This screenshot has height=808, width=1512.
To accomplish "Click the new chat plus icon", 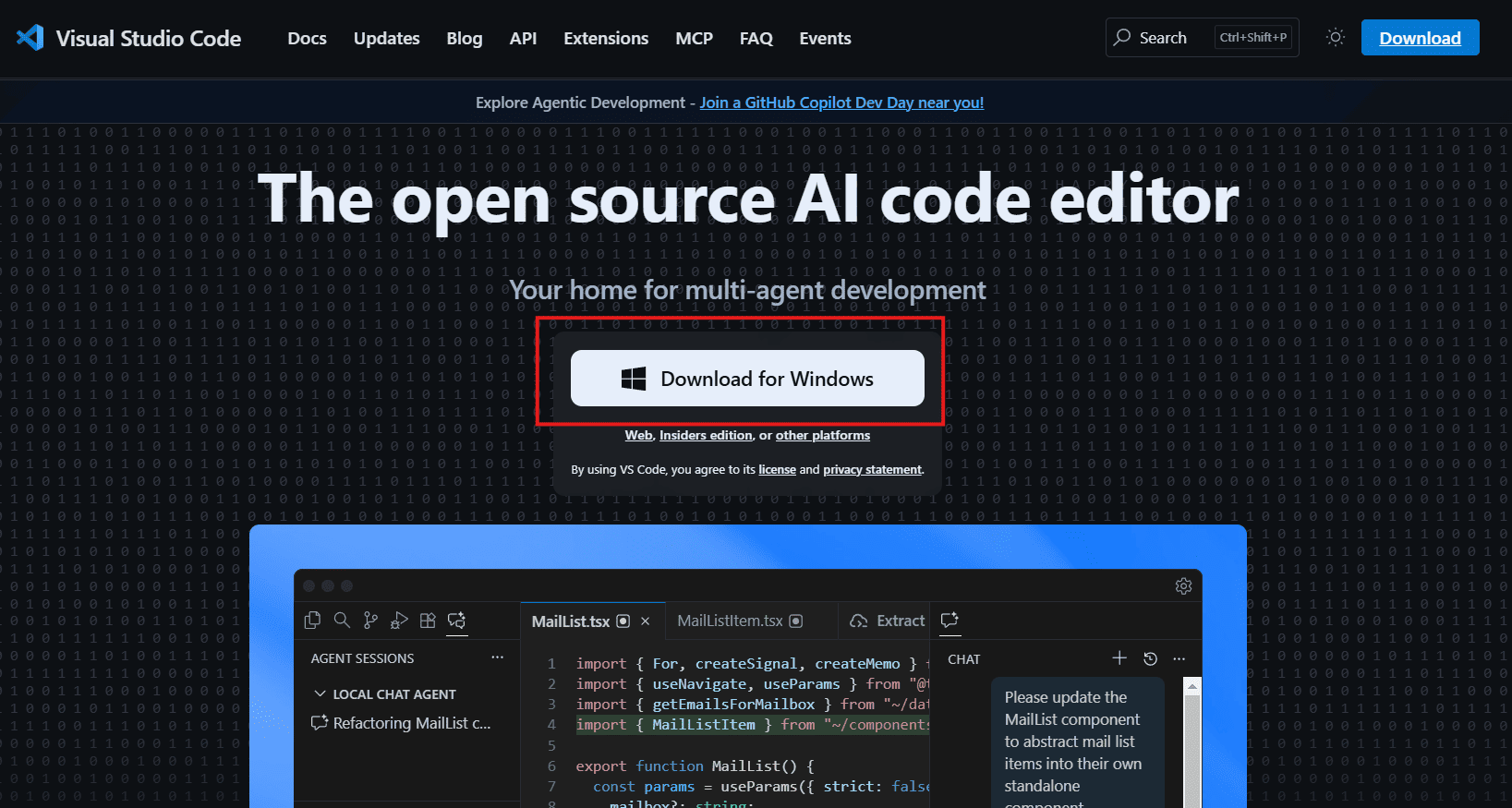I will [x=1119, y=658].
